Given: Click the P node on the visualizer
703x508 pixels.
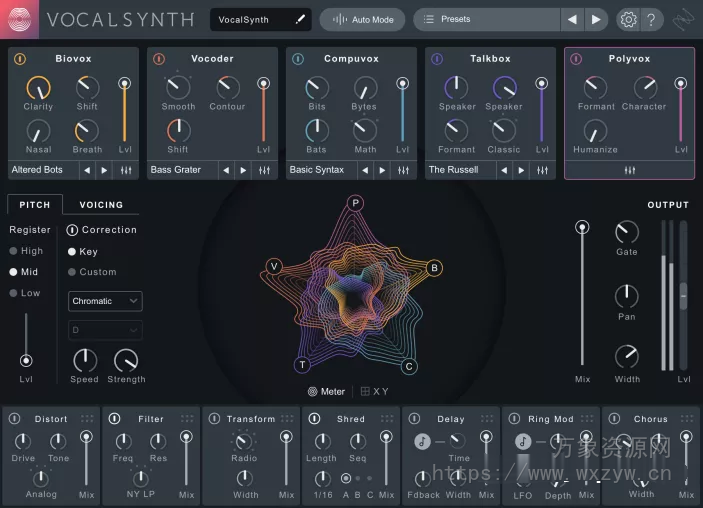Looking at the screenshot, I should pos(356,203).
